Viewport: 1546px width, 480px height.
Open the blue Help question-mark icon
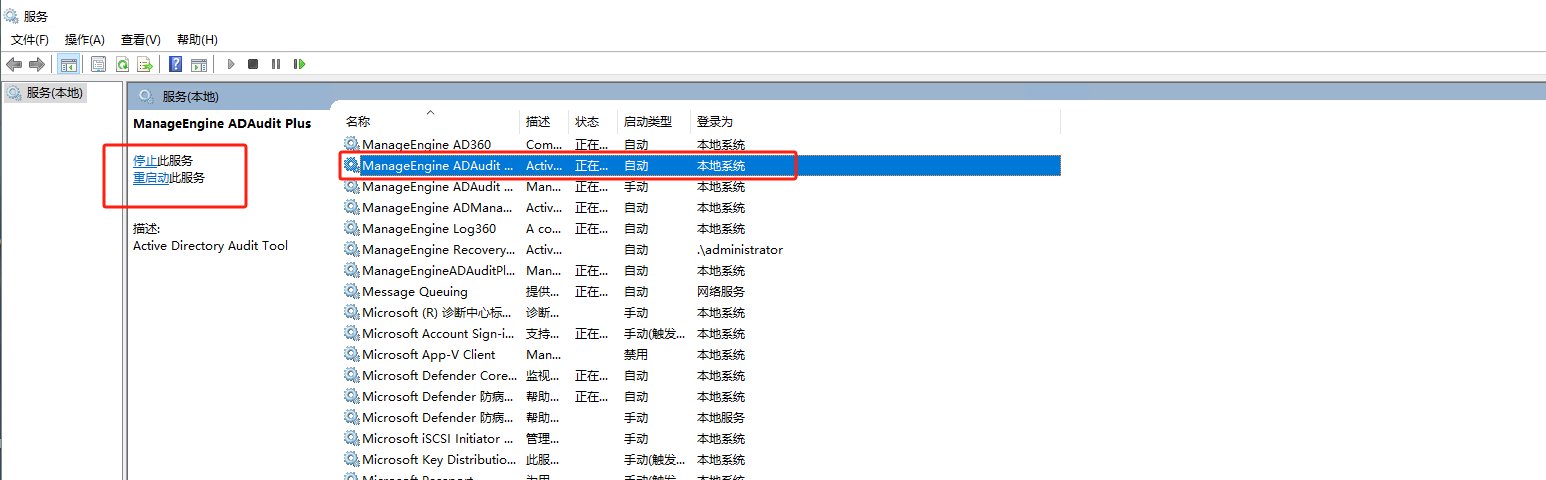click(175, 64)
